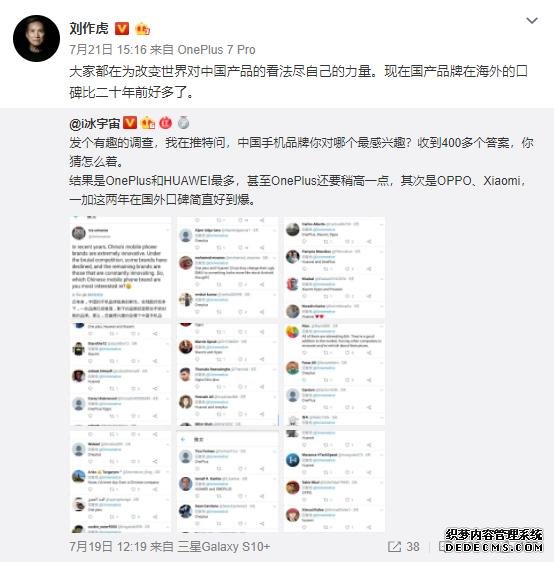Open the center replies screenshot thumbnail
The image size is (554, 562).
click(227, 374)
